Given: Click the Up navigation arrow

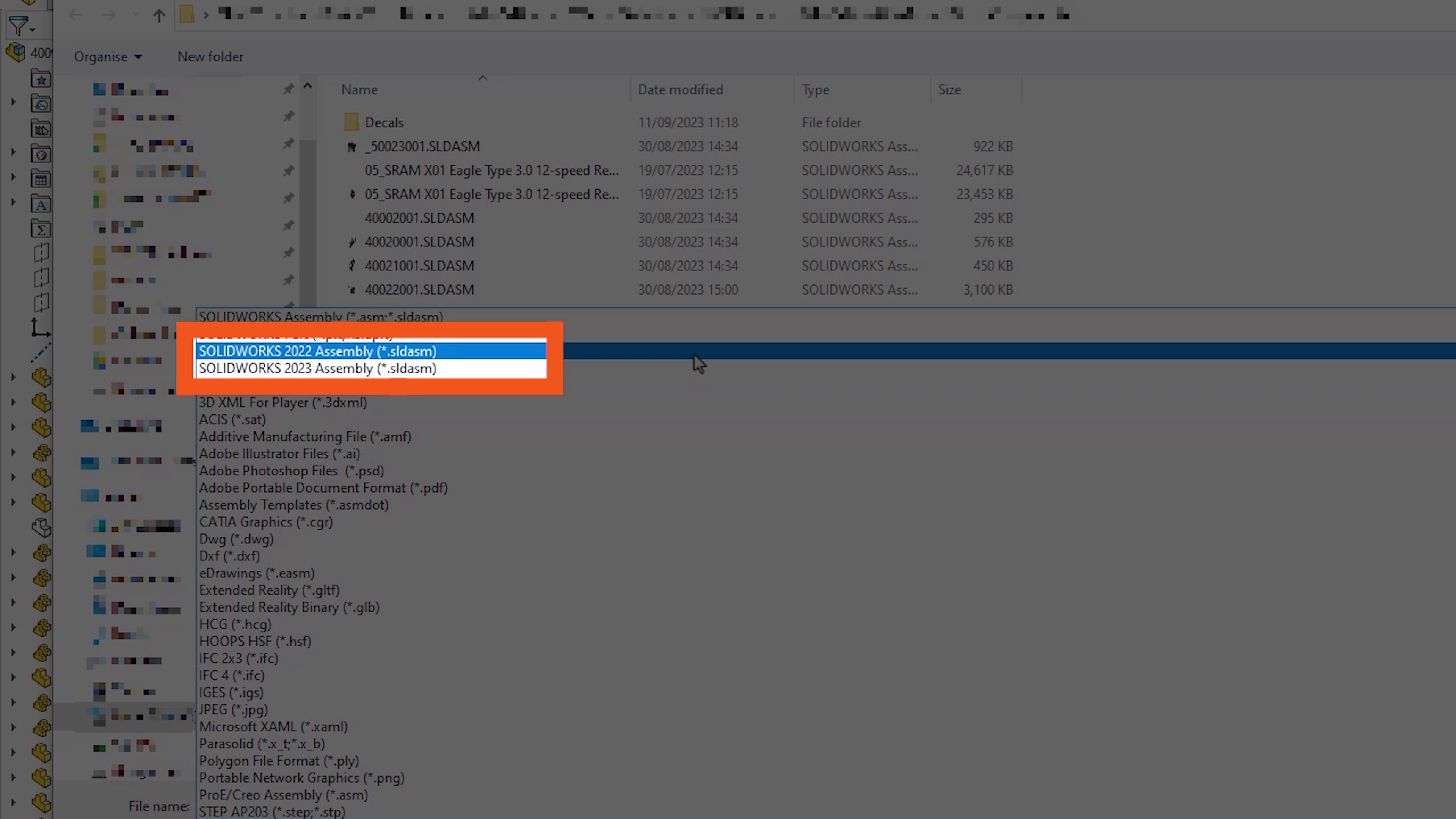Looking at the screenshot, I should pyautogui.click(x=159, y=15).
